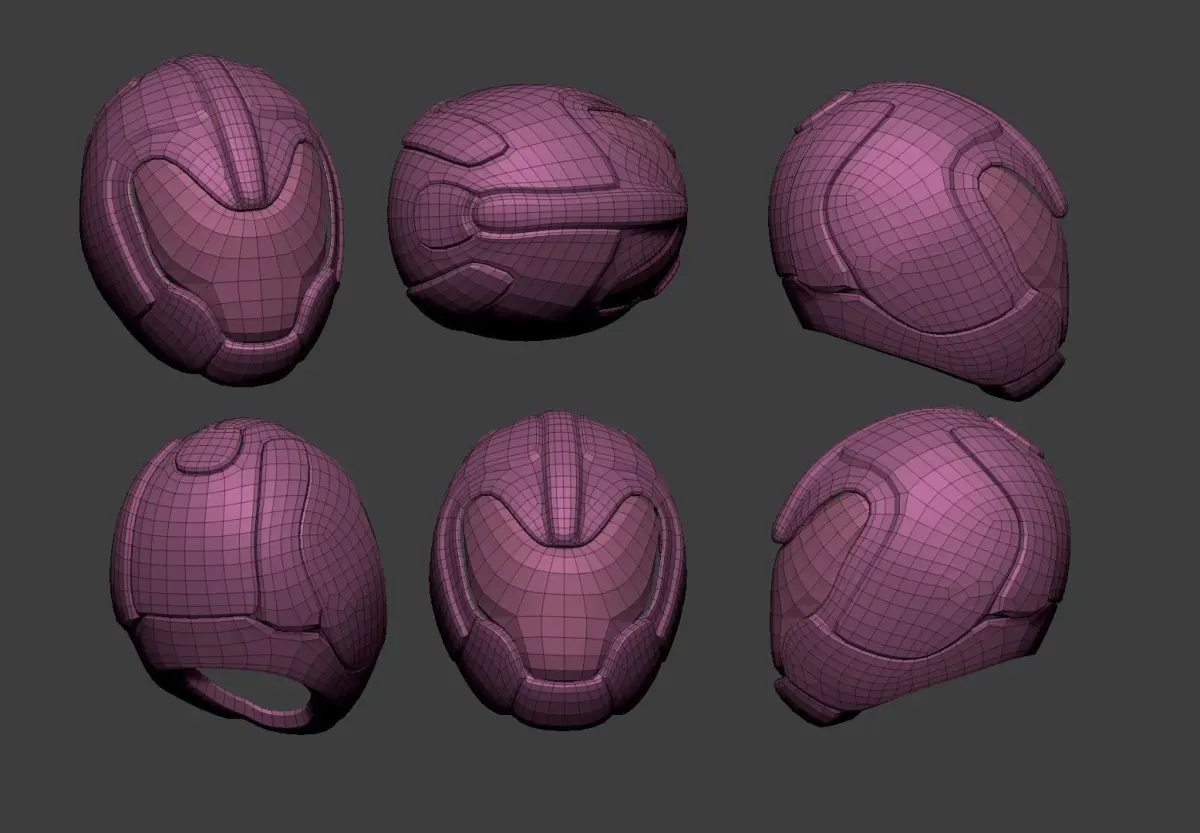The width and height of the screenshot is (1200, 833).
Task: Select the upper-right side-view helmet model
Action: pos(920,240)
